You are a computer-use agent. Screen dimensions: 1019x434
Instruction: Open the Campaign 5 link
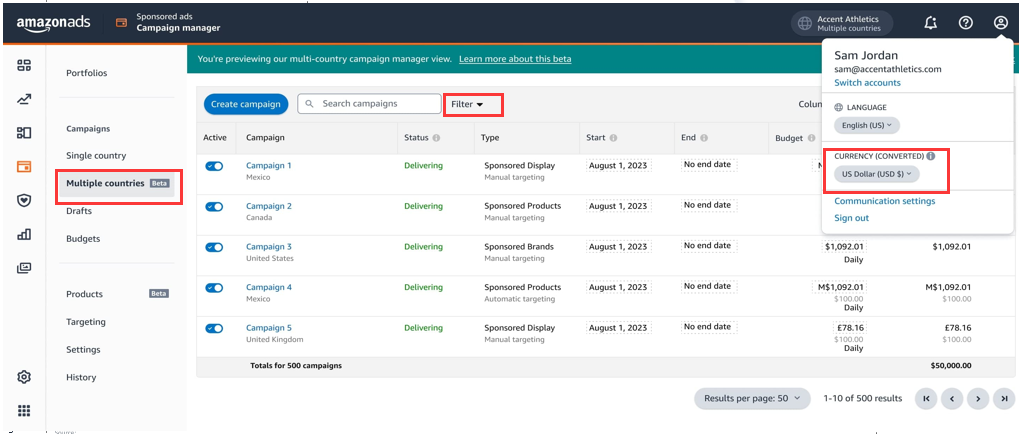(268, 328)
